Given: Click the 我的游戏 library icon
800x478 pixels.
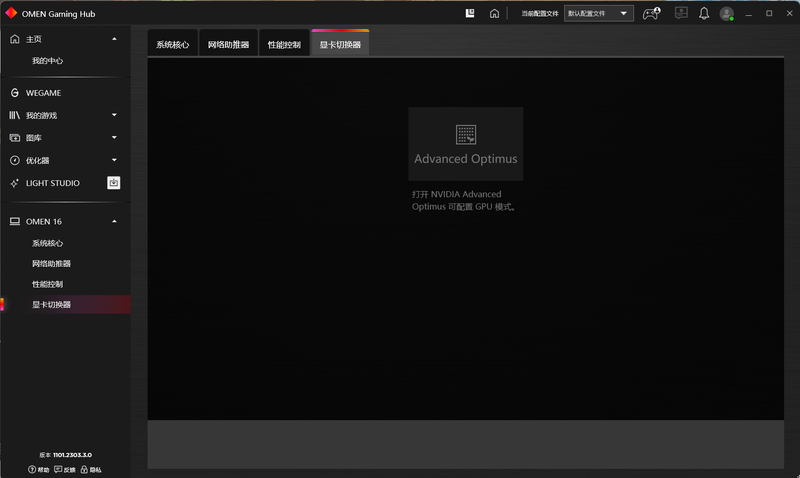Looking at the screenshot, I should [15, 115].
